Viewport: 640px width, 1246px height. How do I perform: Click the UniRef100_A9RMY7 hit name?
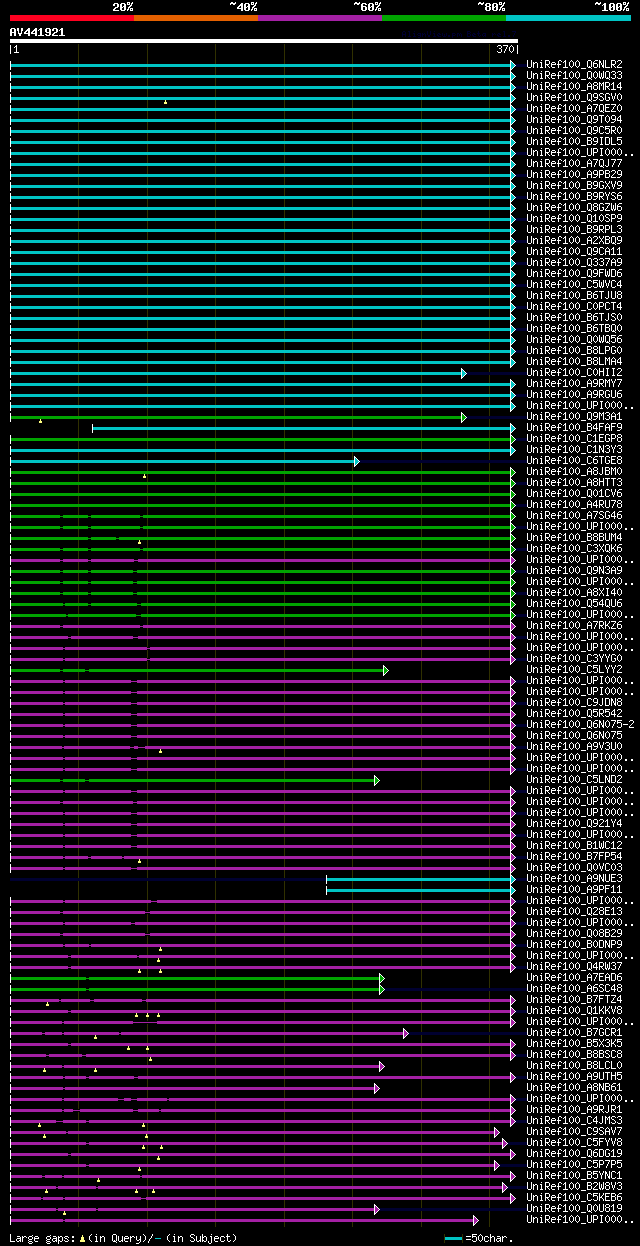[574, 384]
